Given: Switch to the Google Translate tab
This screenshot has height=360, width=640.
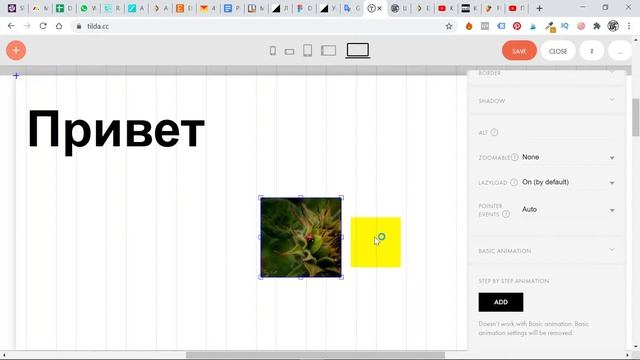Looking at the screenshot, I should pyautogui.click(x=351, y=8).
